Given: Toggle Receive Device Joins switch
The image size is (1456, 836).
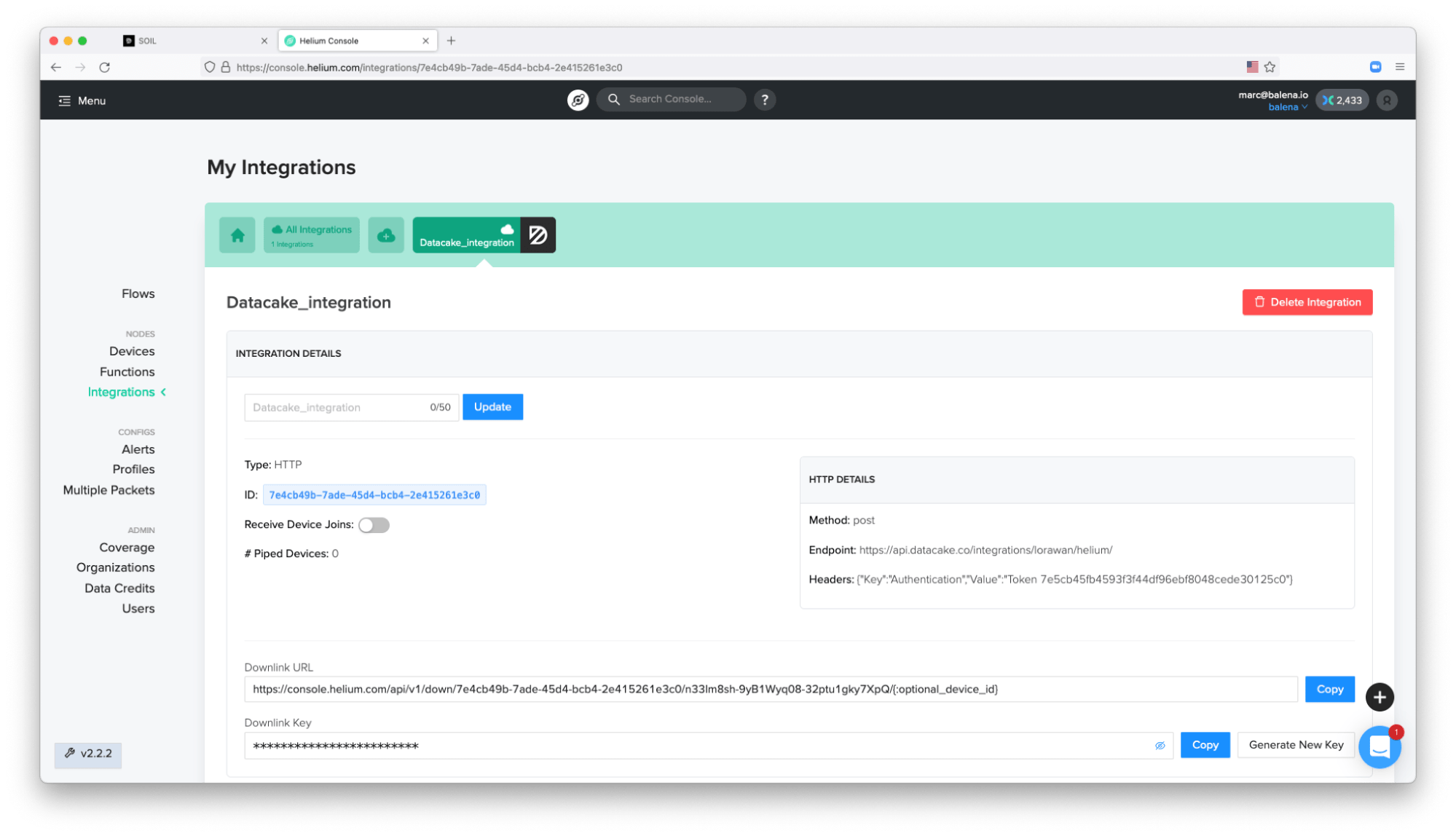Looking at the screenshot, I should (x=374, y=525).
